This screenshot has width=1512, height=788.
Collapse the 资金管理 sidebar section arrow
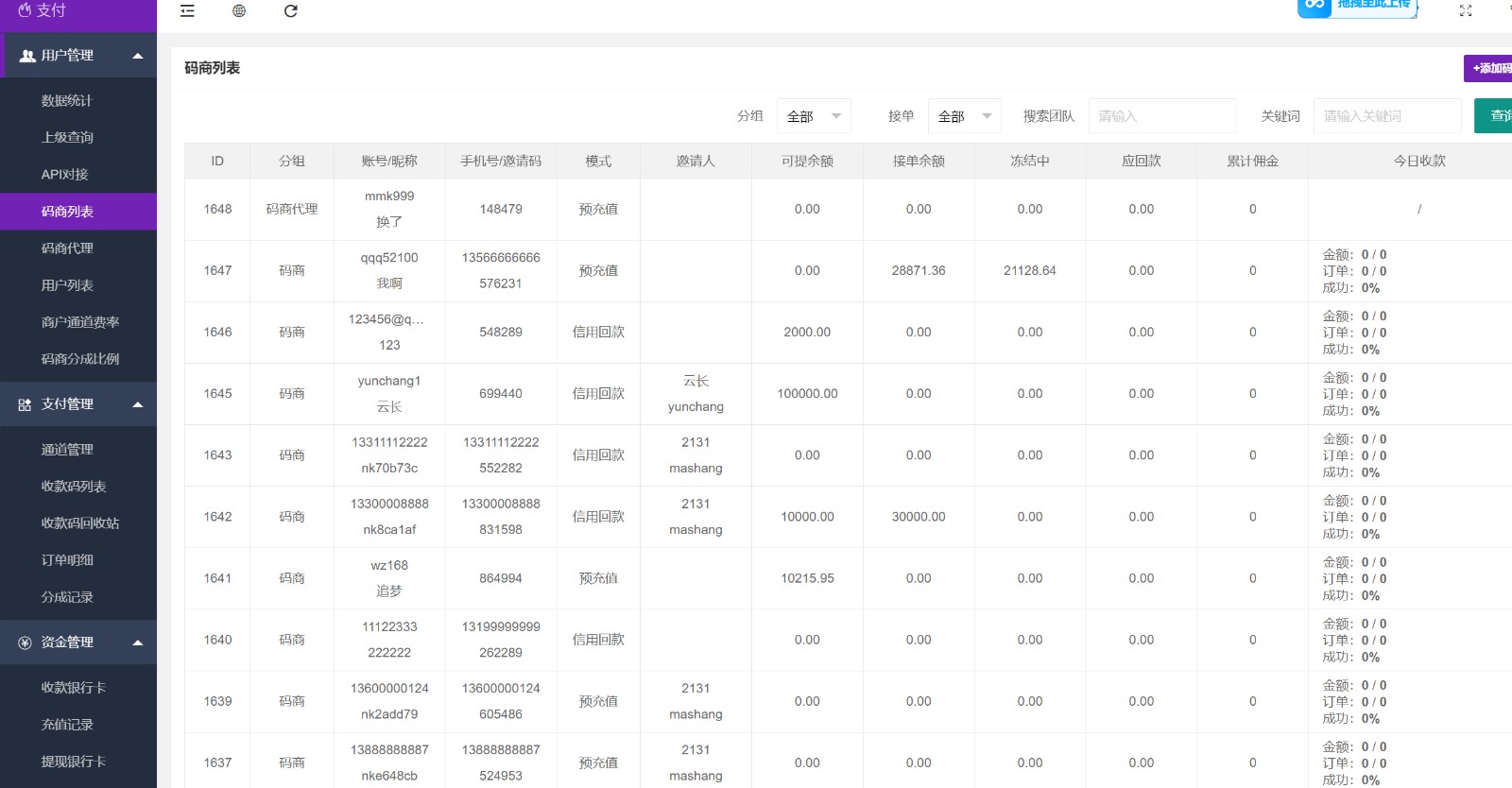pyautogui.click(x=138, y=642)
